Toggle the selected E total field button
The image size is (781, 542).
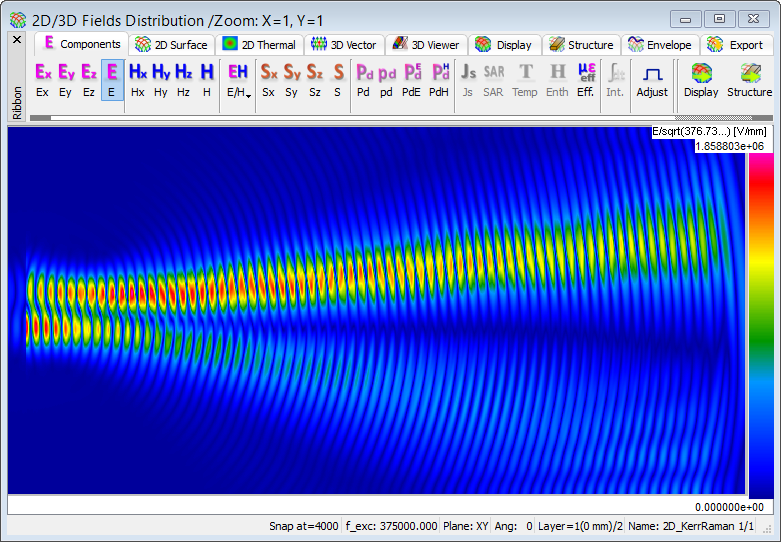click(112, 79)
